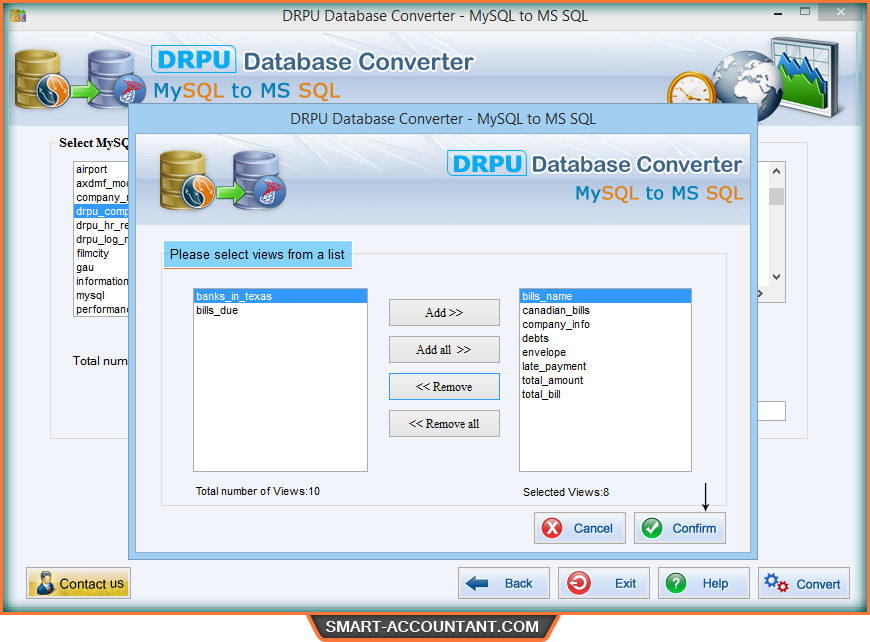Click the green checkmark Confirm icon
Screen dimensions: 870x642
pyautogui.click(x=652, y=528)
